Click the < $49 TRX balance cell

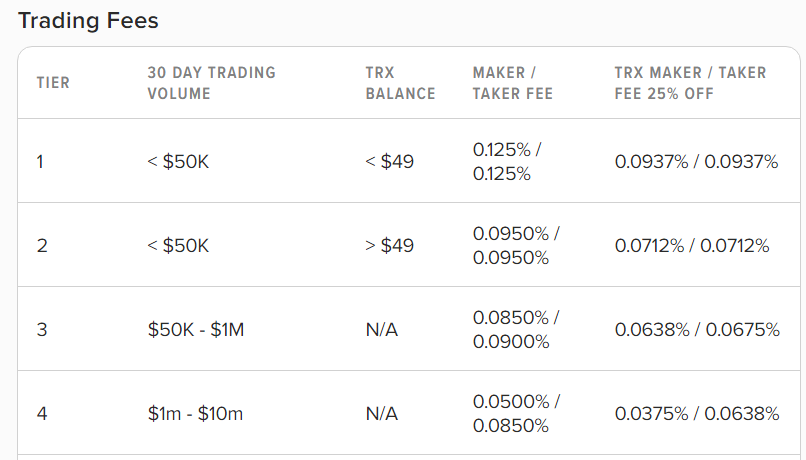click(x=390, y=162)
